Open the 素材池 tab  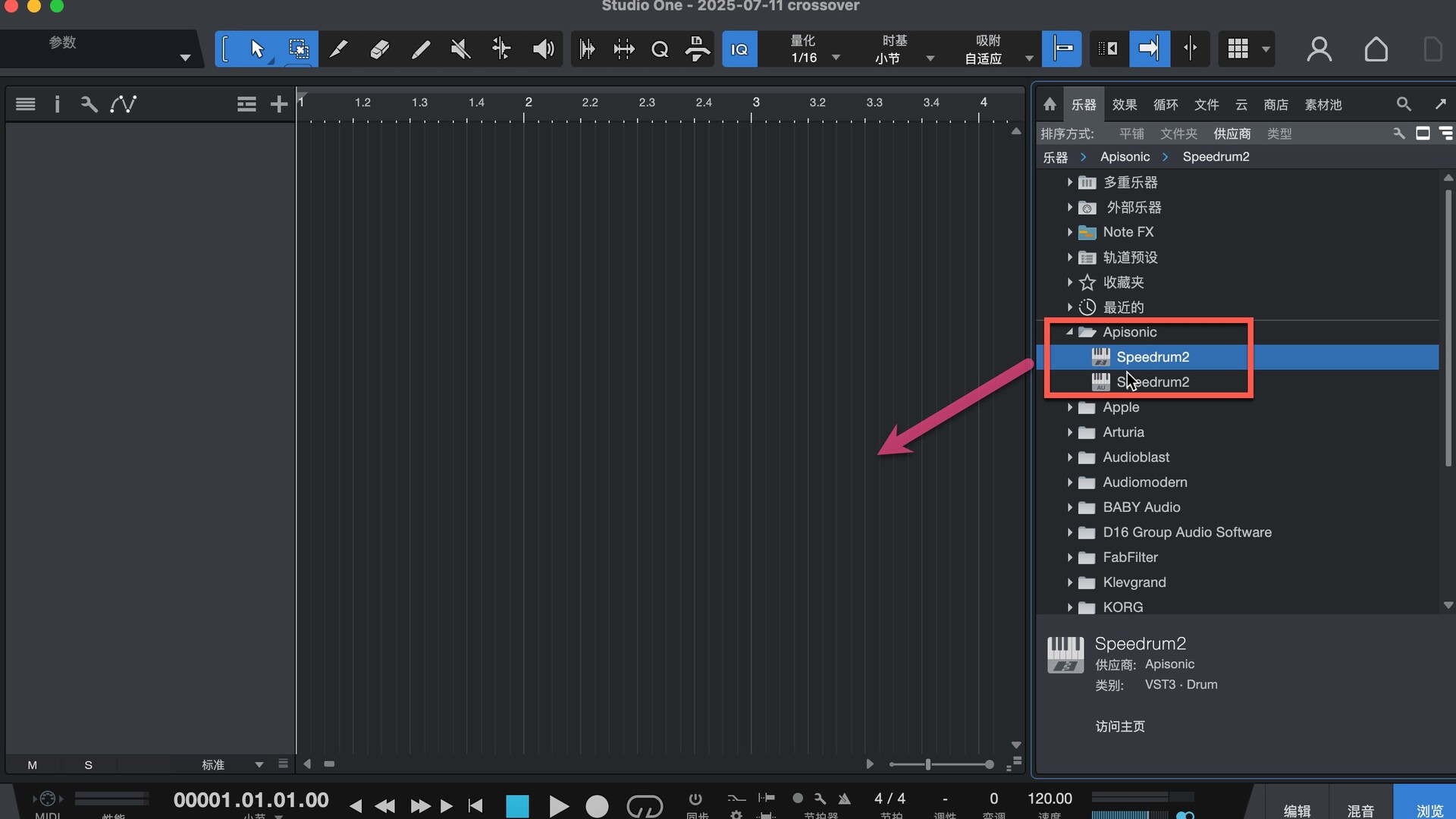tap(1323, 105)
